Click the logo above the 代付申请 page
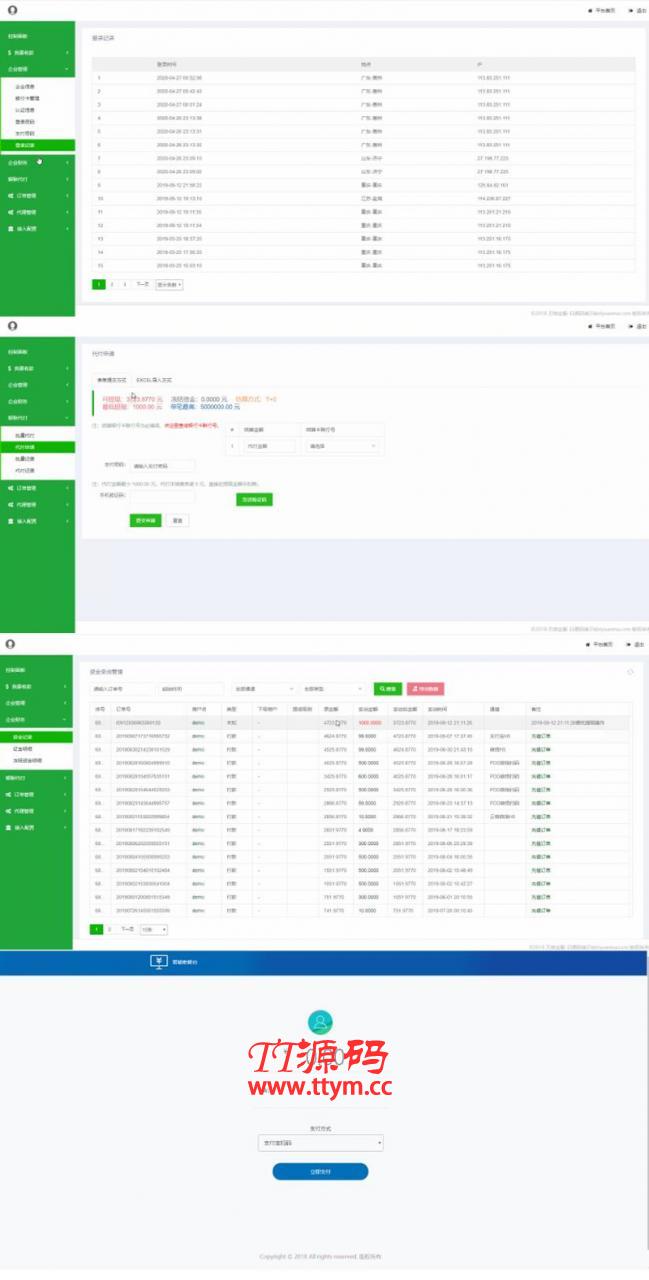649x1280 pixels. click(11, 326)
